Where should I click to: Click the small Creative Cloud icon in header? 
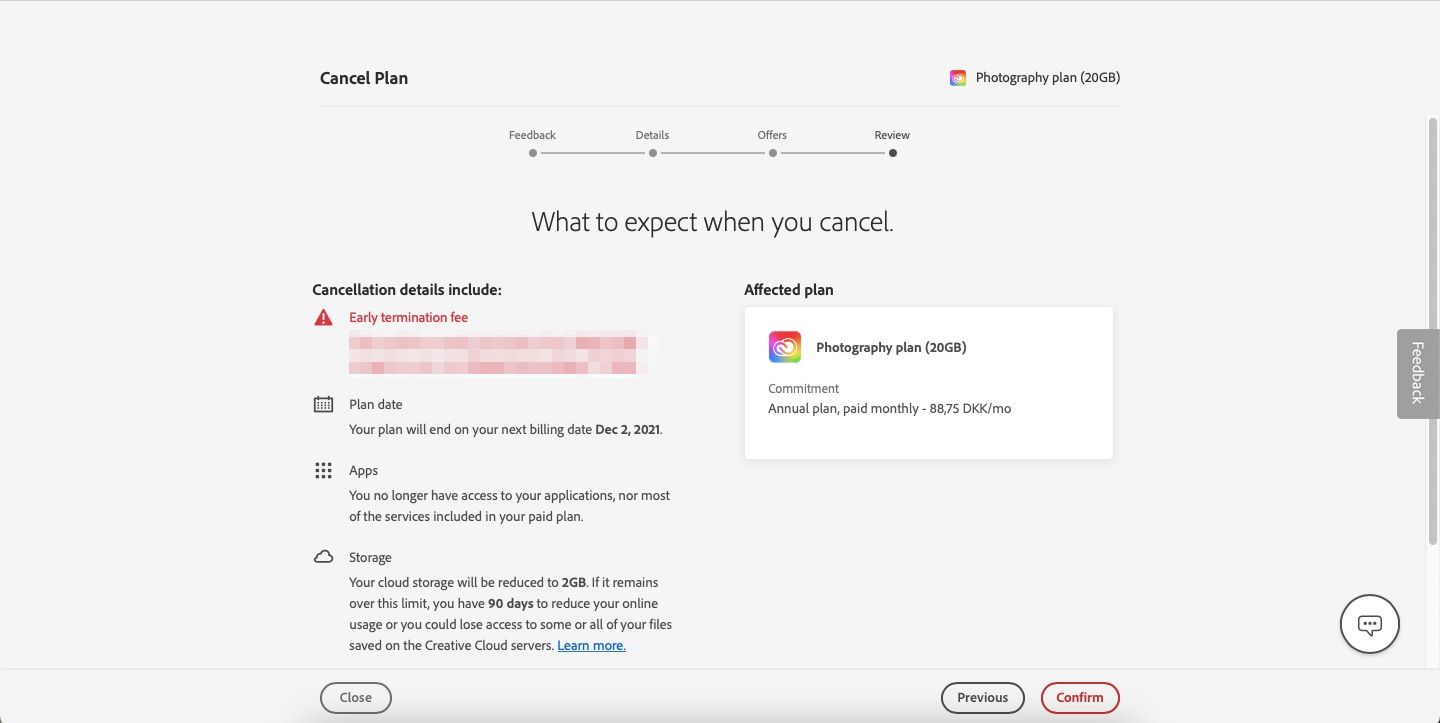(x=958, y=78)
